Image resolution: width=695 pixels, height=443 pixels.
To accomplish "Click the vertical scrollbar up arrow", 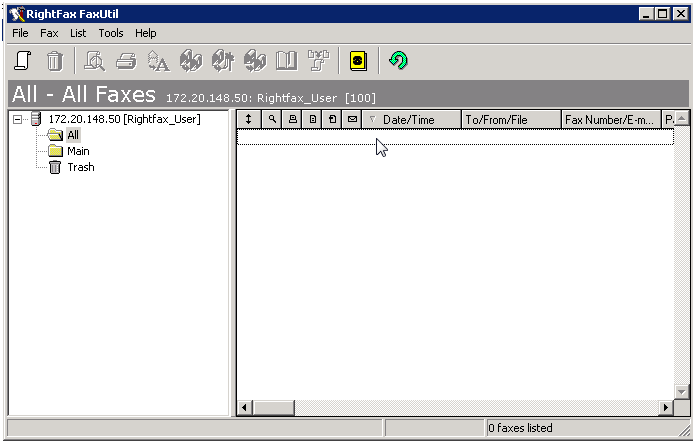I will (681, 118).
